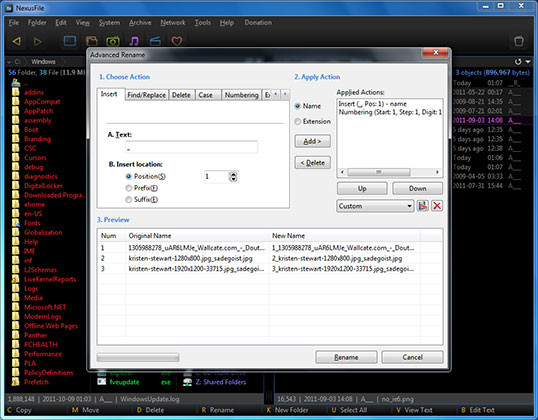This screenshot has width=538, height=420.
Task: Open the music note favorites icon
Action: (x=134, y=41)
